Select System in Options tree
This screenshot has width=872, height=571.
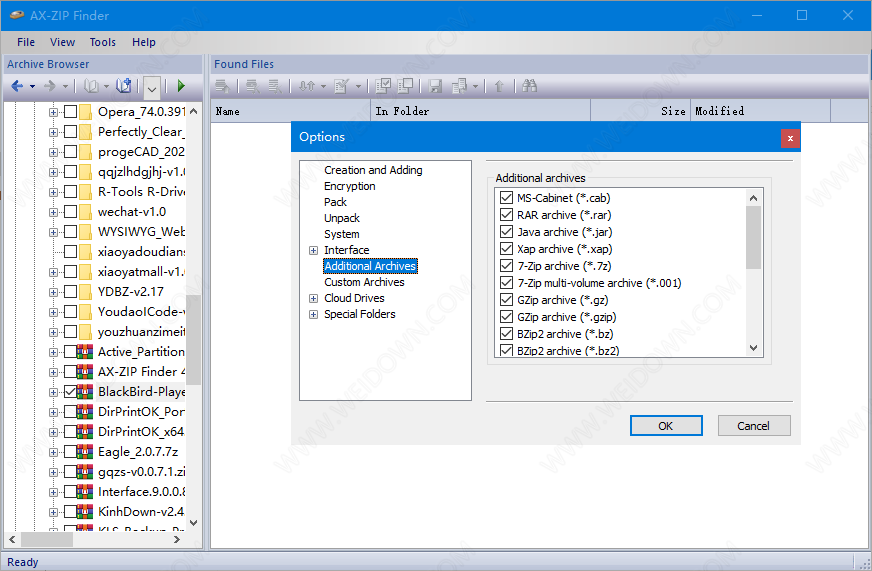coord(341,234)
